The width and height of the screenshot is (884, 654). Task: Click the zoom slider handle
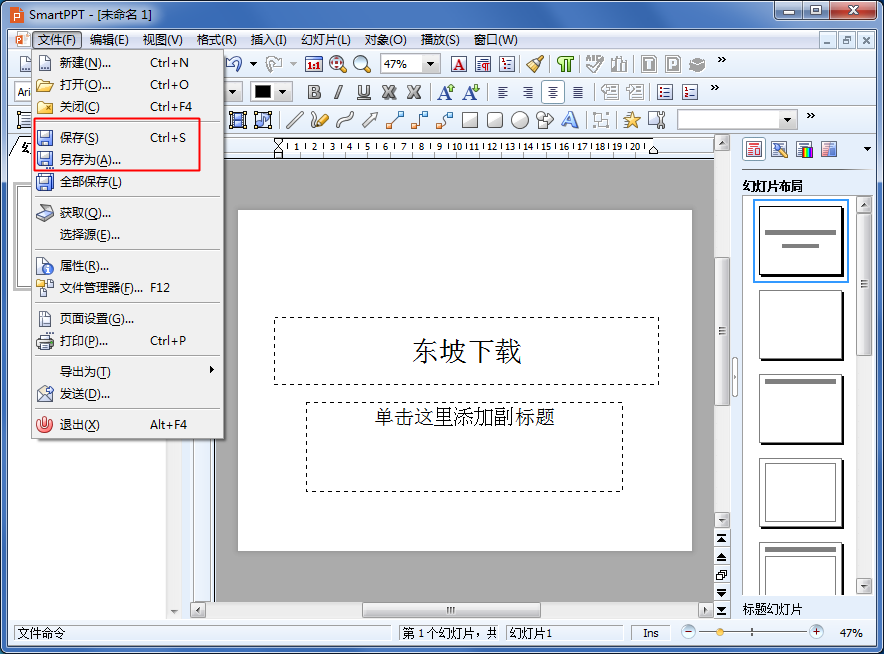click(x=720, y=633)
